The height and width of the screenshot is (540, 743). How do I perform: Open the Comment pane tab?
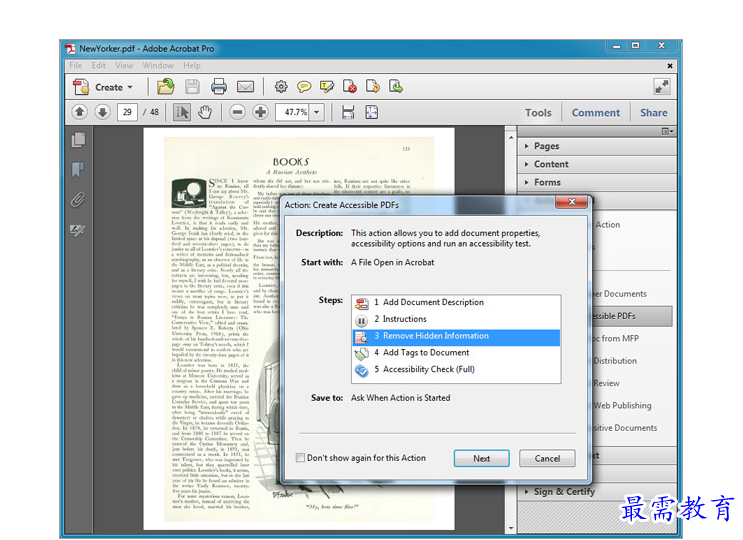point(596,113)
